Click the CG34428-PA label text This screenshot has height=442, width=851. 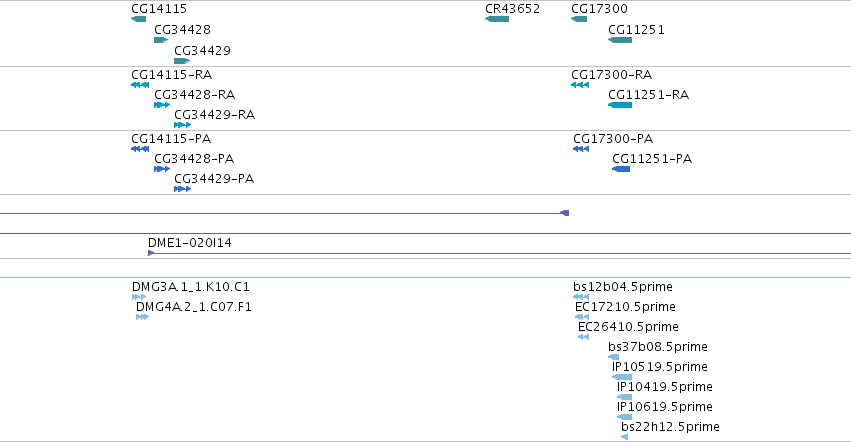[194, 159]
